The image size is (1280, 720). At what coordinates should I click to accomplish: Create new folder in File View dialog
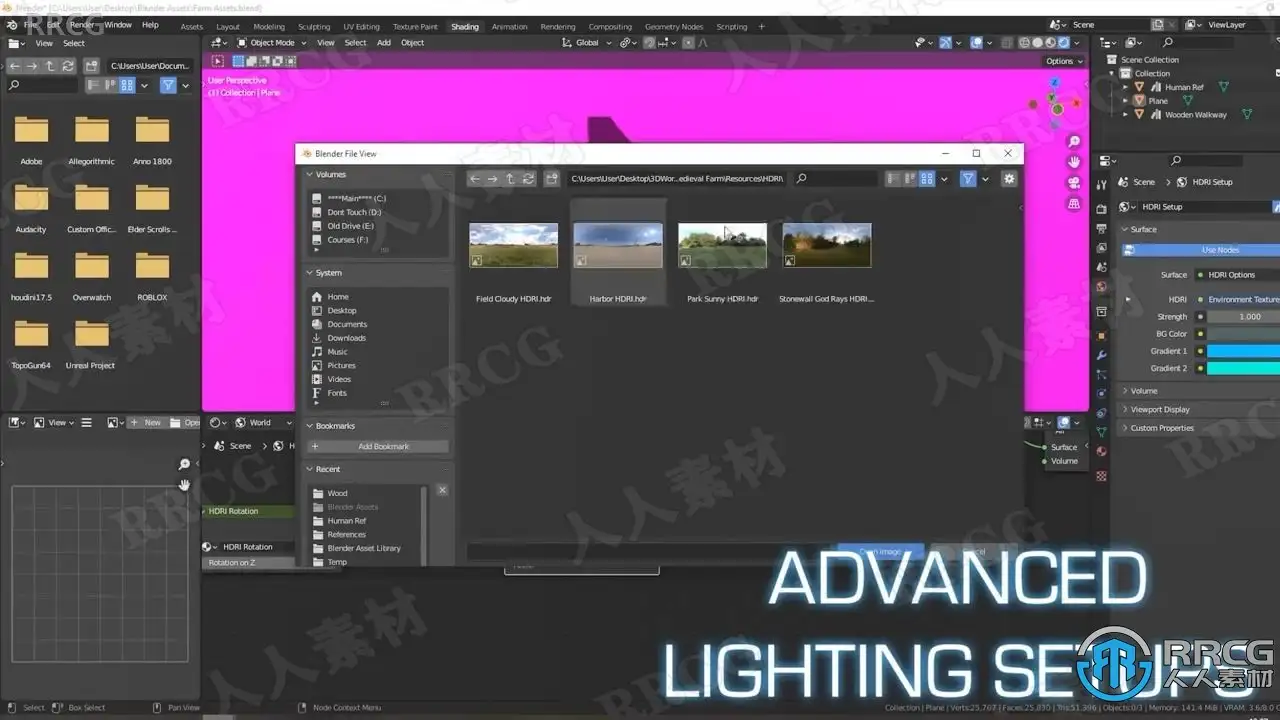(x=551, y=179)
